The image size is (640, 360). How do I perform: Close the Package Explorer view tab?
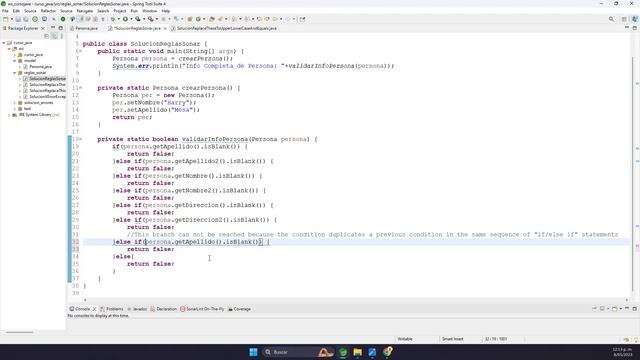coord(43,29)
